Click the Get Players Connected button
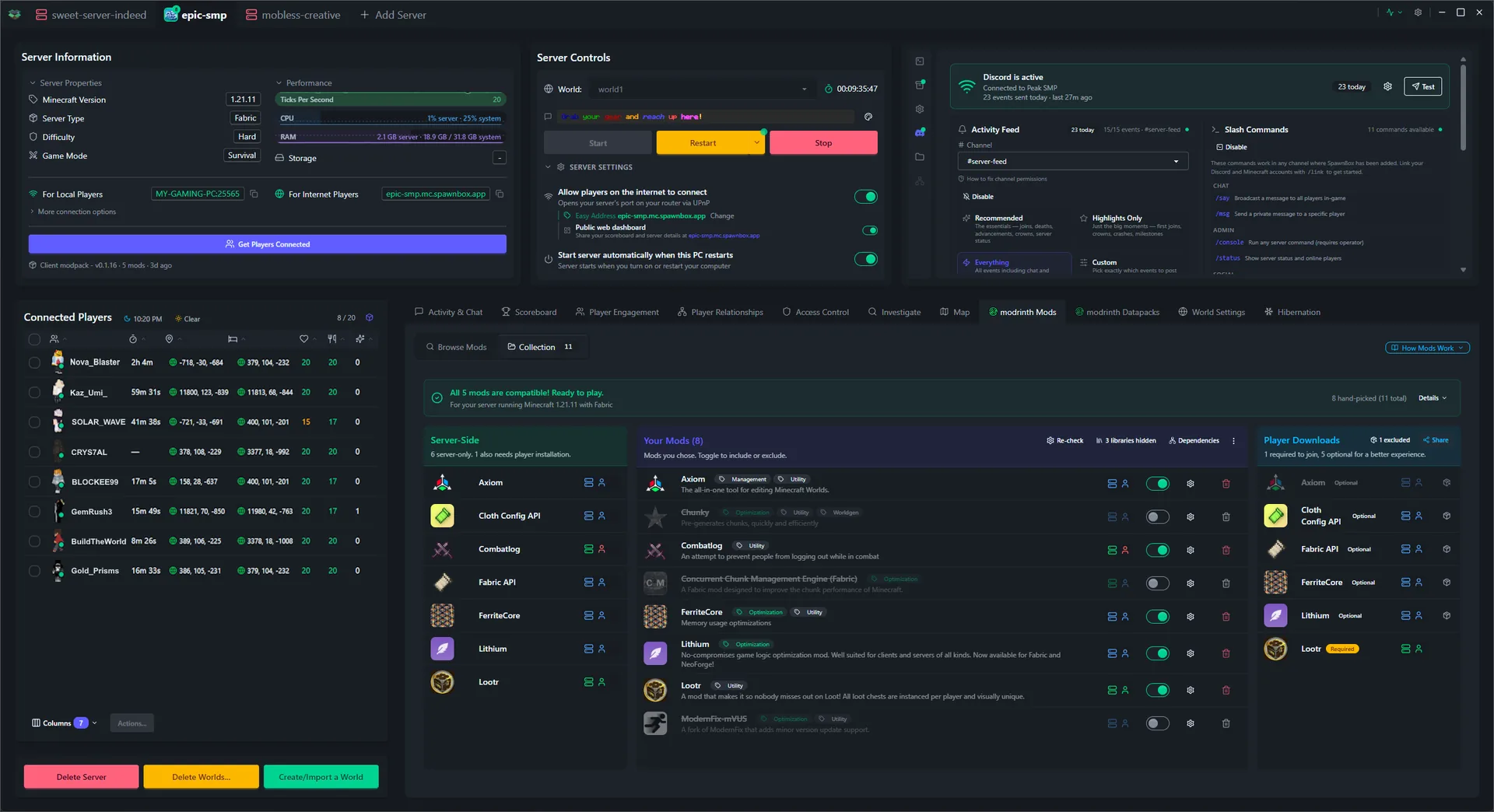The width and height of the screenshot is (1494, 812). click(x=267, y=243)
